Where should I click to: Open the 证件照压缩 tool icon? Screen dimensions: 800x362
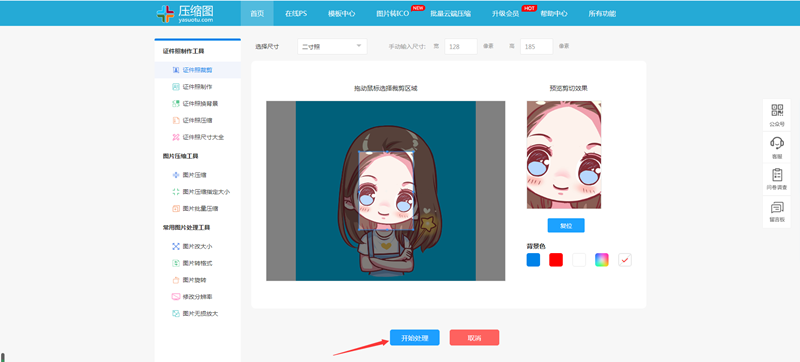[176, 120]
